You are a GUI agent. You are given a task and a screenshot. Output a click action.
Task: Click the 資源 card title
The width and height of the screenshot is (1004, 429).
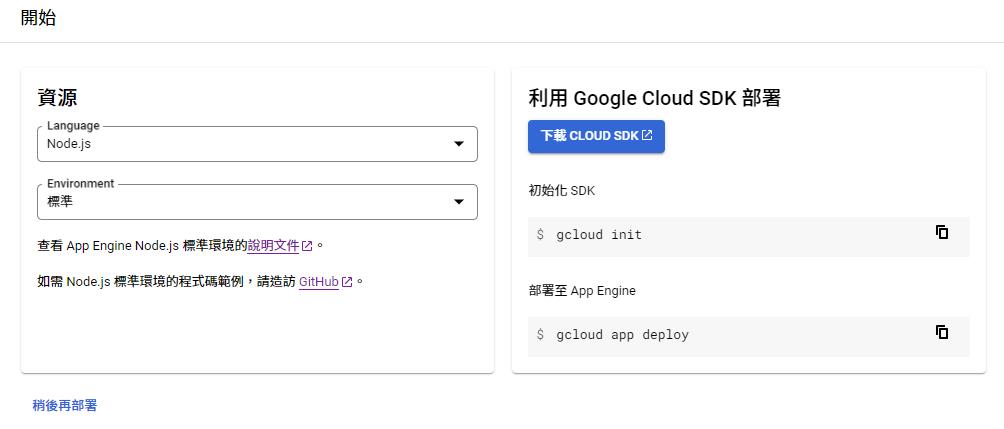pos(57,97)
